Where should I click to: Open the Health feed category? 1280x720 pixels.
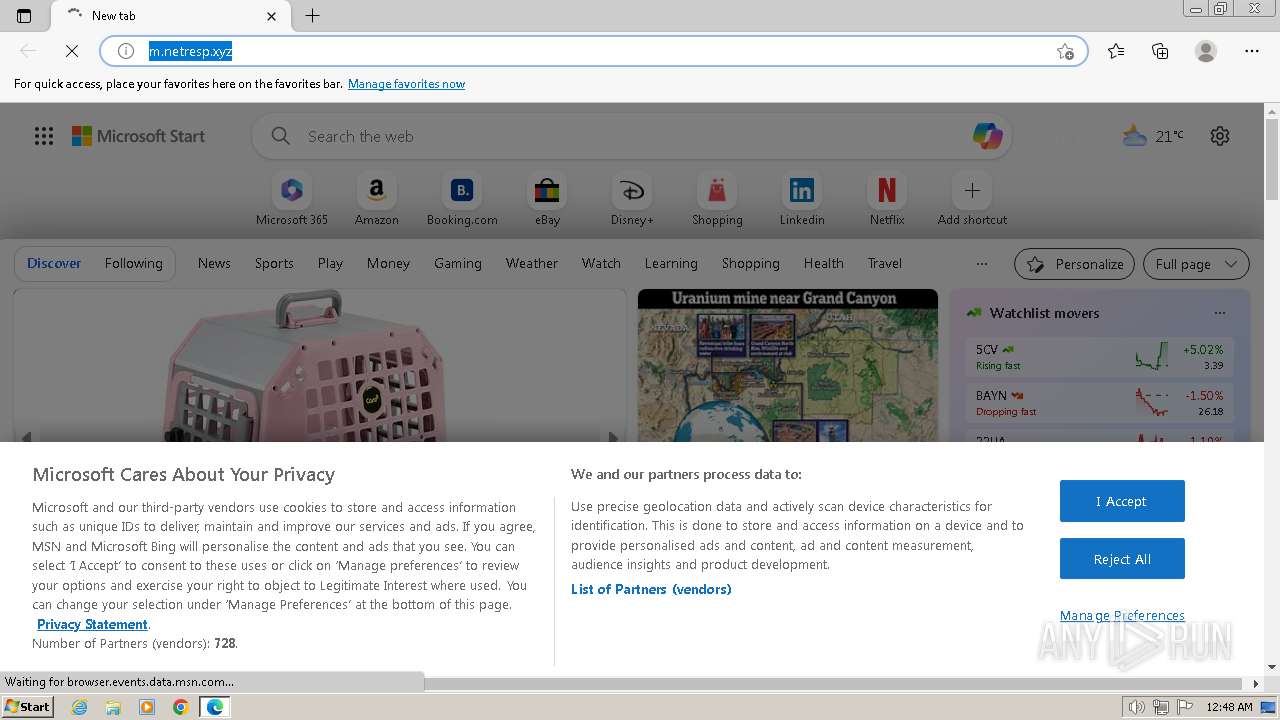click(x=824, y=263)
